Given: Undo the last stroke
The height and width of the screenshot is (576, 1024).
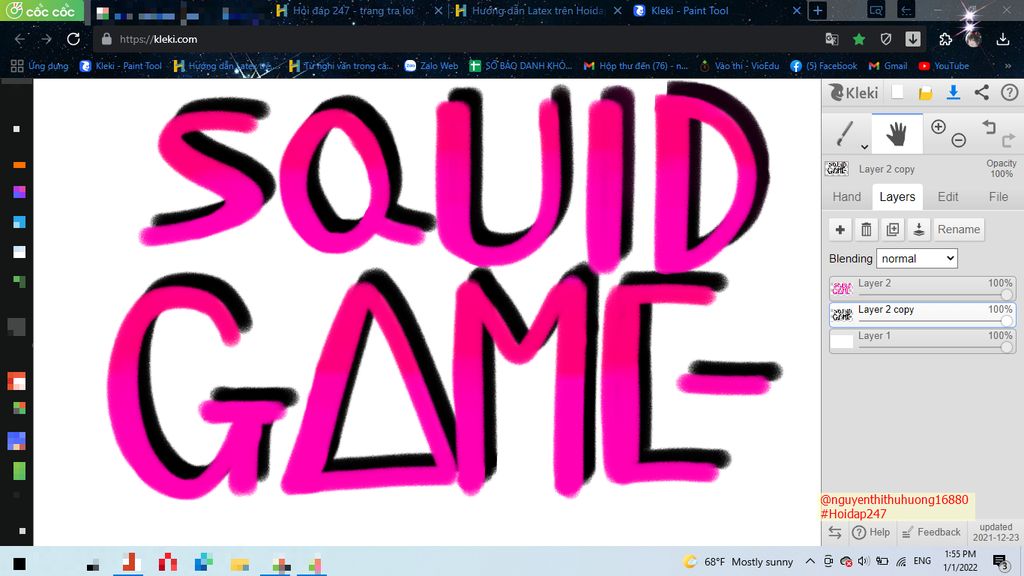Looking at the screenshot, I should pyautogui.click(x=989, y=127).
